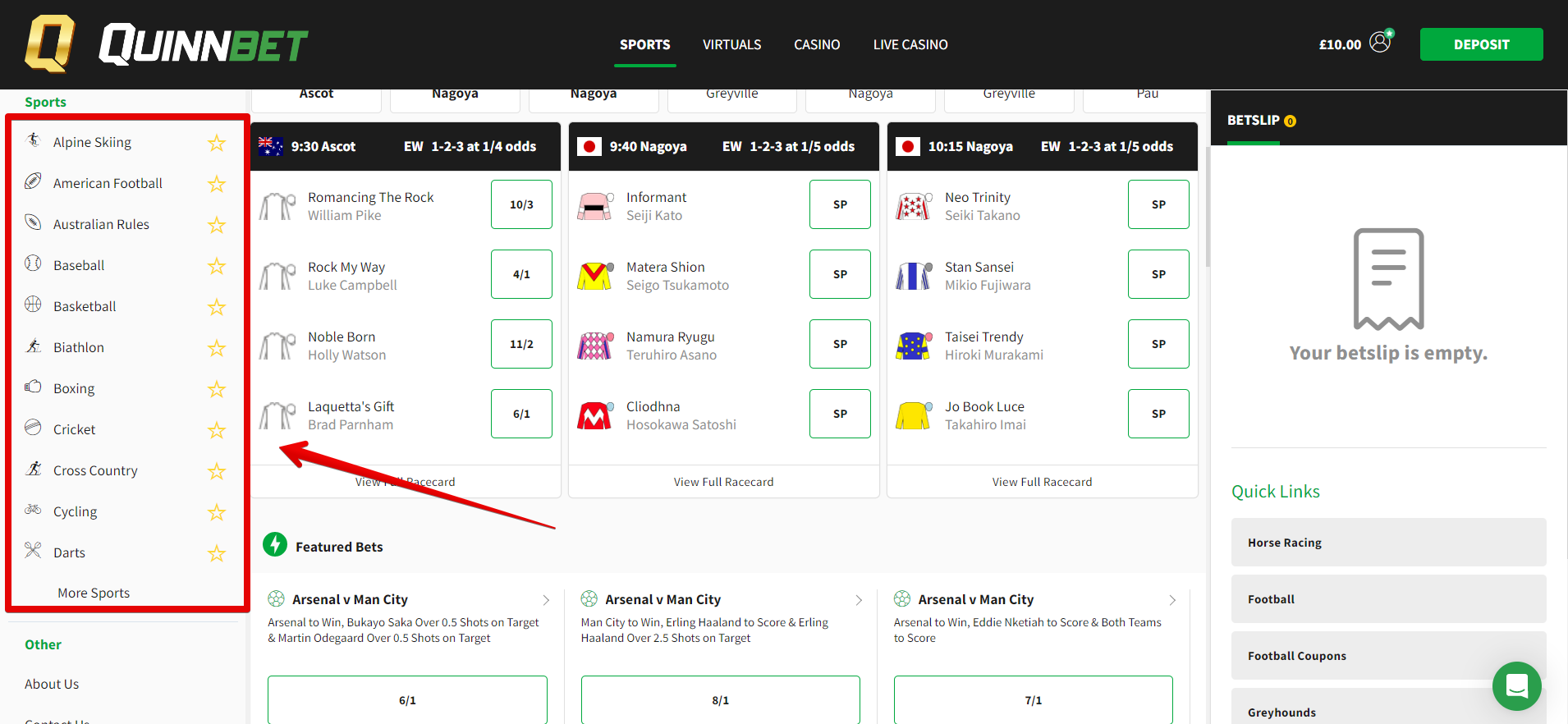View Full Racecard for 9:40 Nagoya
The width and height of the screenshot is (1568, 724).
723,482
